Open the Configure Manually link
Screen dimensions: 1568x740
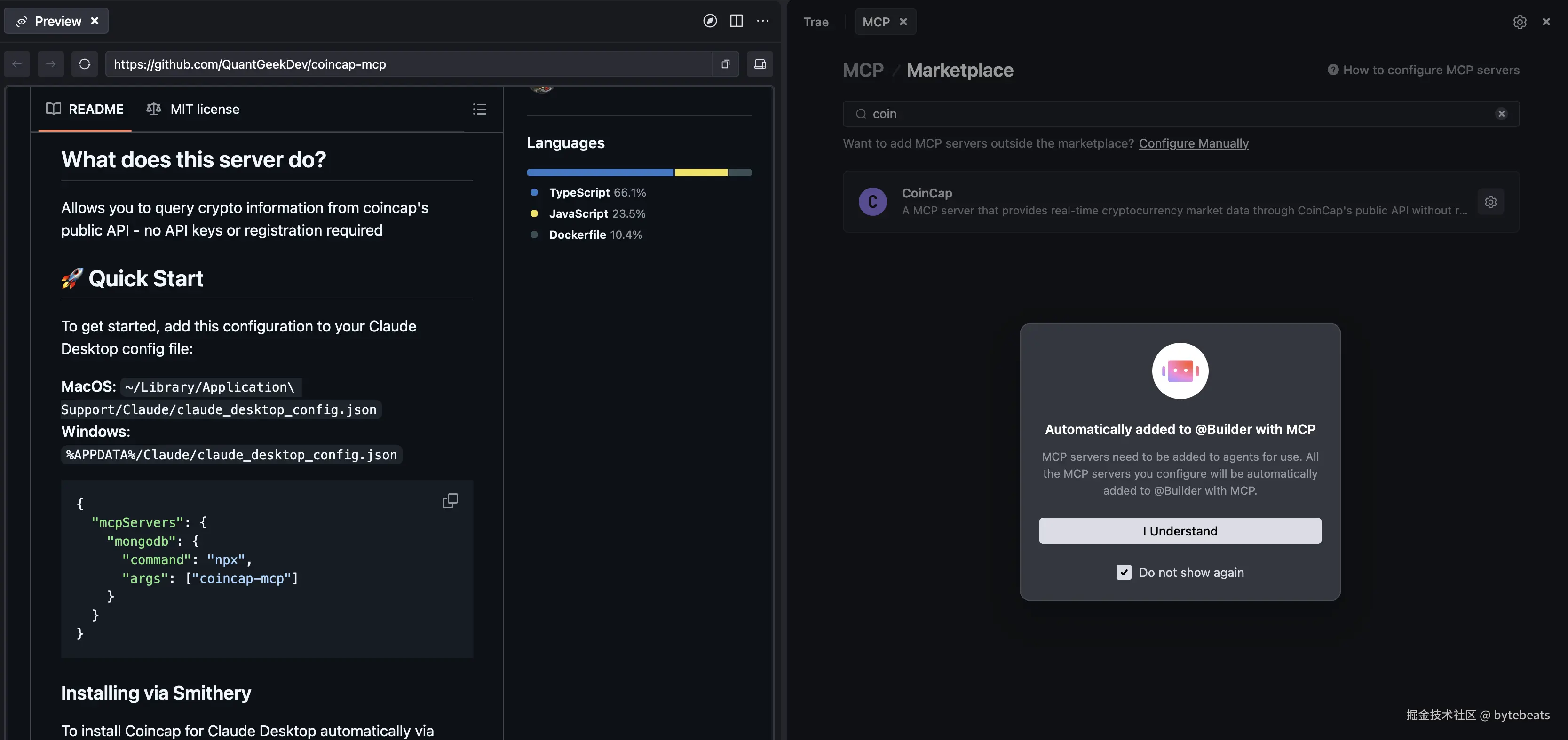(x=1194, y=143)
